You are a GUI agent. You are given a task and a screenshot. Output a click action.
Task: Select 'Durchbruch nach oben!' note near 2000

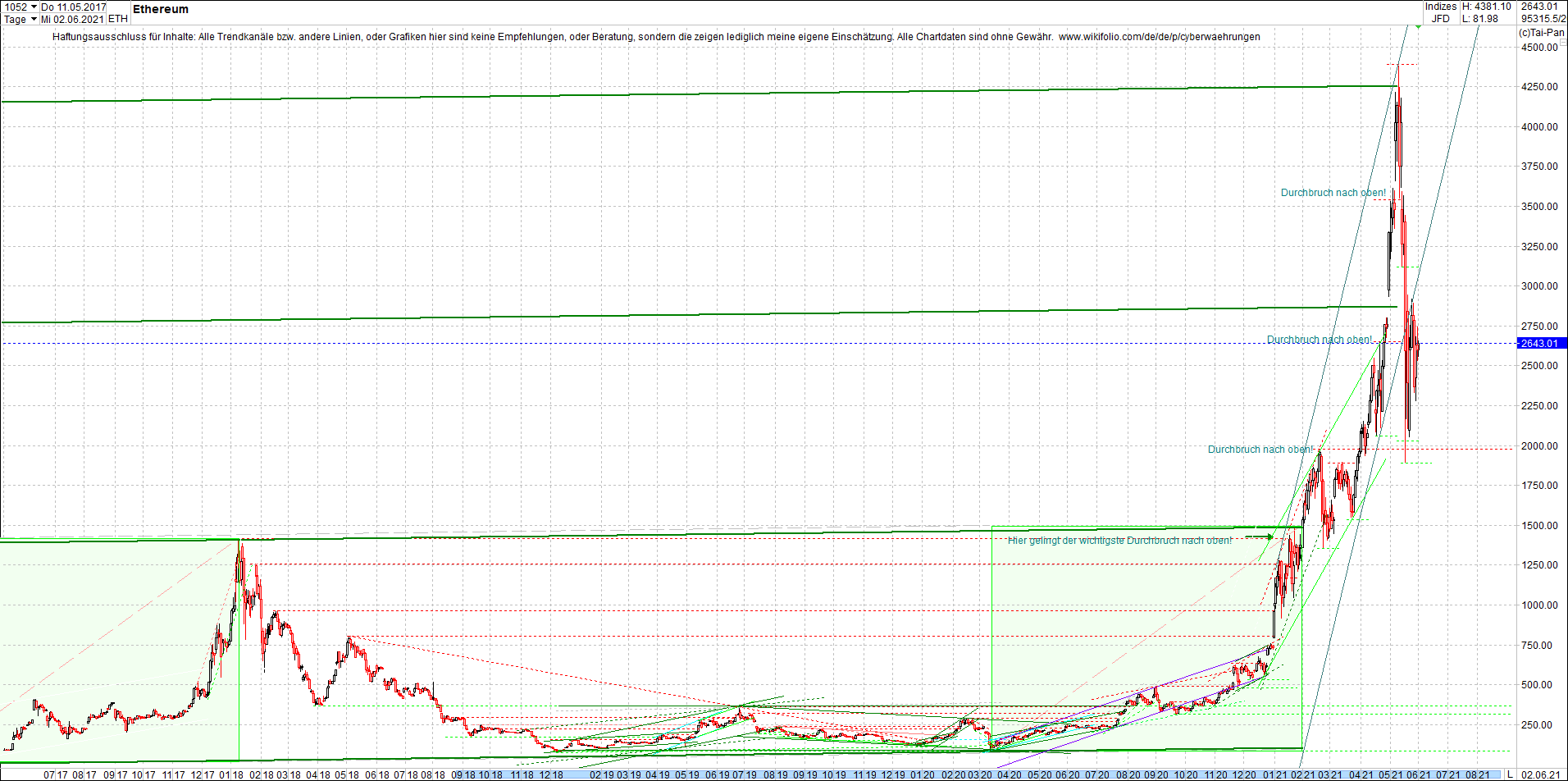click(x=1260, y=450)
